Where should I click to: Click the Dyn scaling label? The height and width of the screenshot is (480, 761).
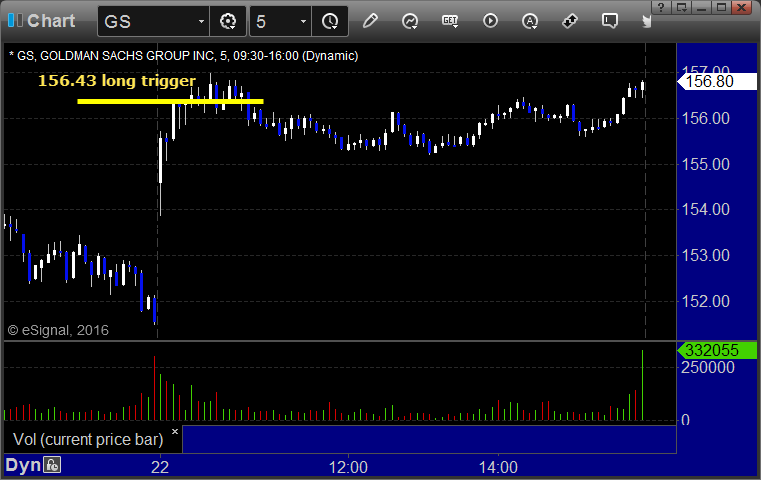click(23, 465)
